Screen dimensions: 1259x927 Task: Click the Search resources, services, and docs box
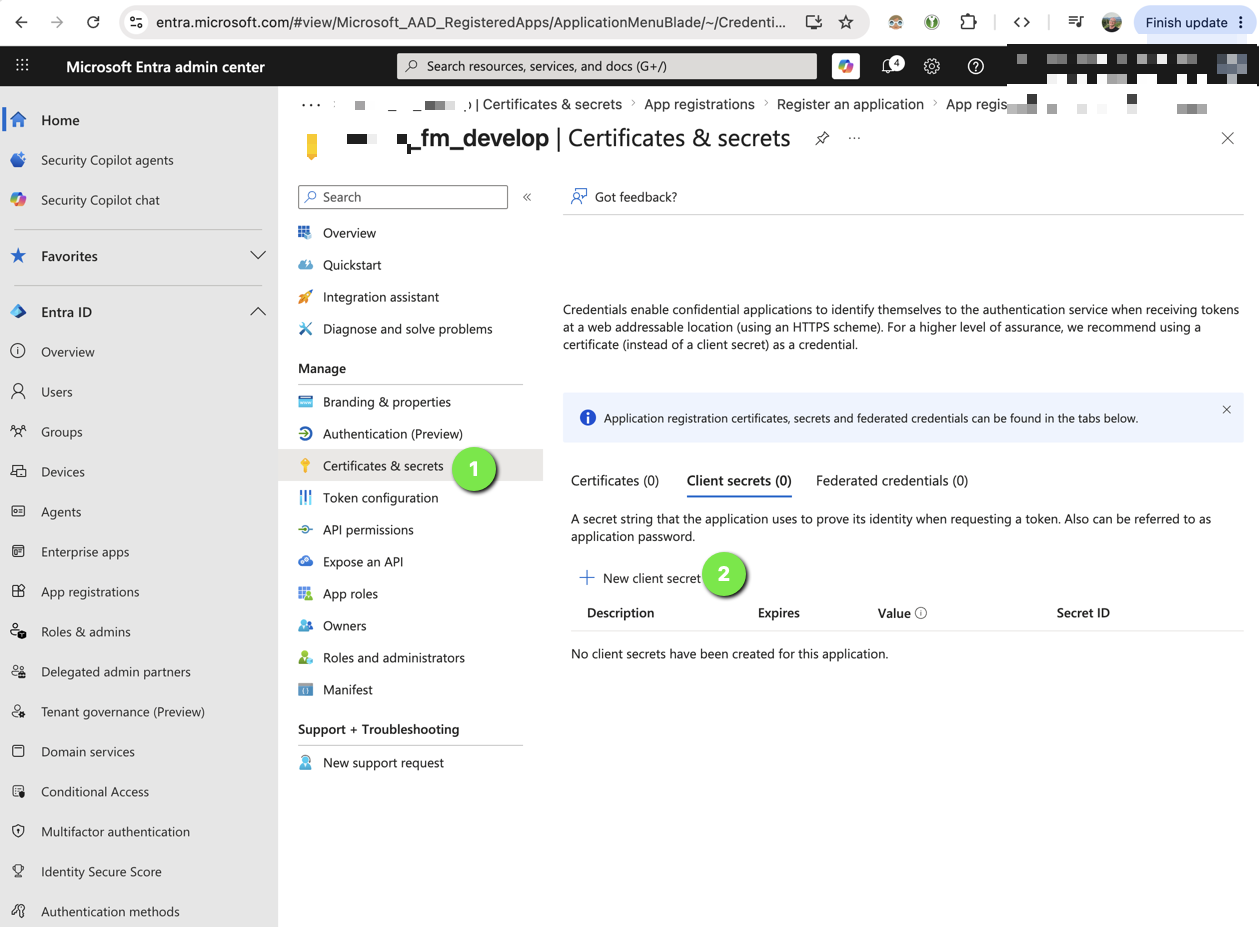(607, 66)
